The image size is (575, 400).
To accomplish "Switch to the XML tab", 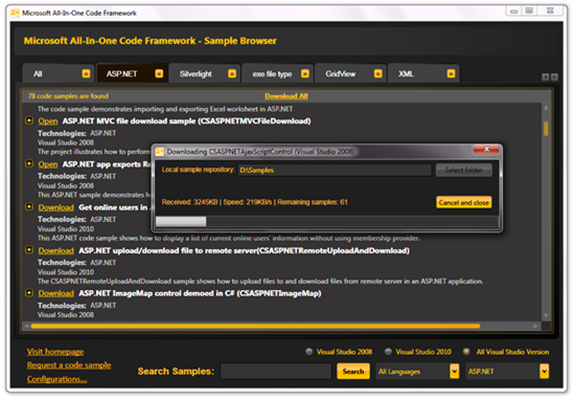I will pyautogui.click(x=424, y=74).
